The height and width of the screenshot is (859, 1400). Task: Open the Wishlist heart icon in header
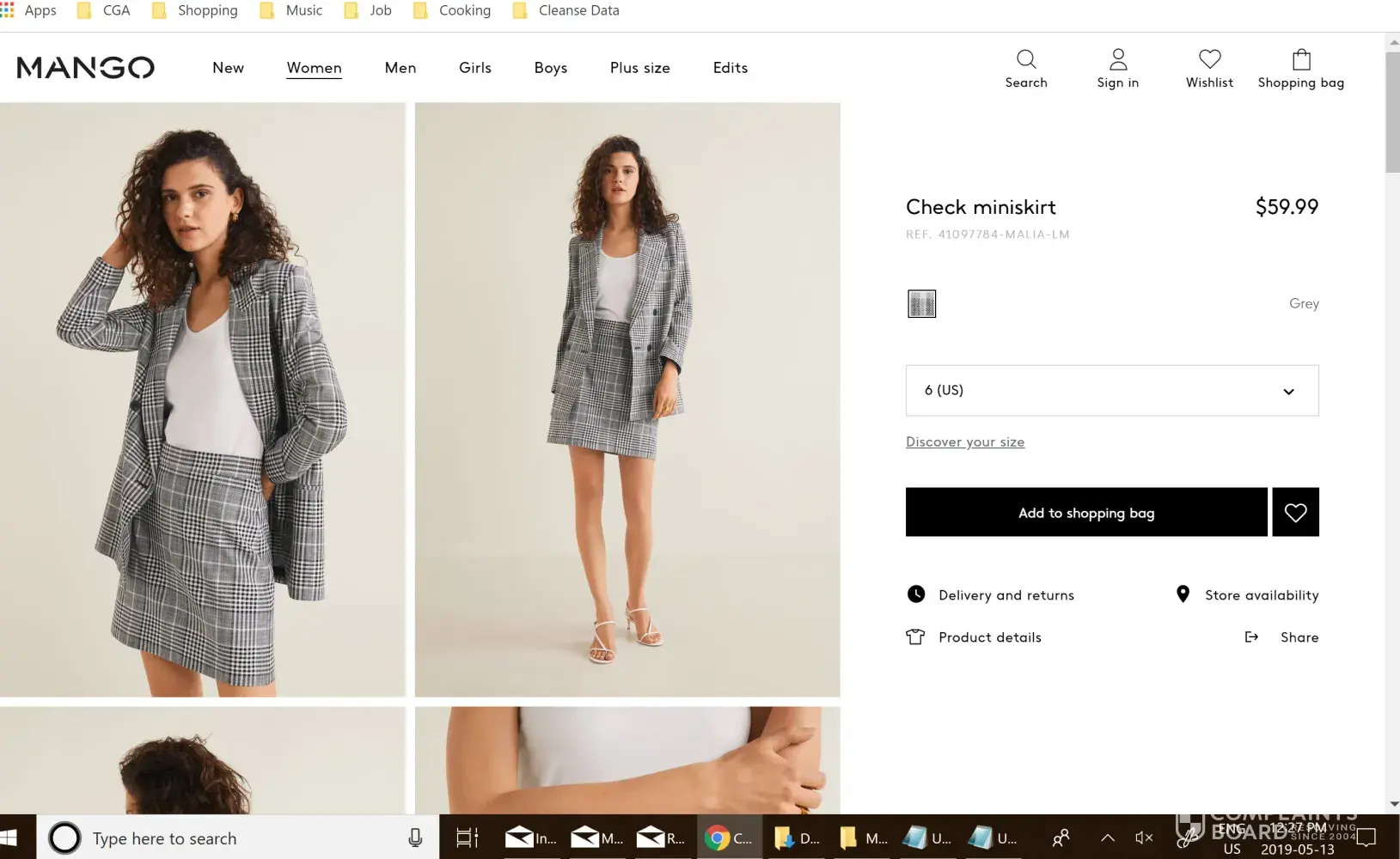[x=1210, y=59]
